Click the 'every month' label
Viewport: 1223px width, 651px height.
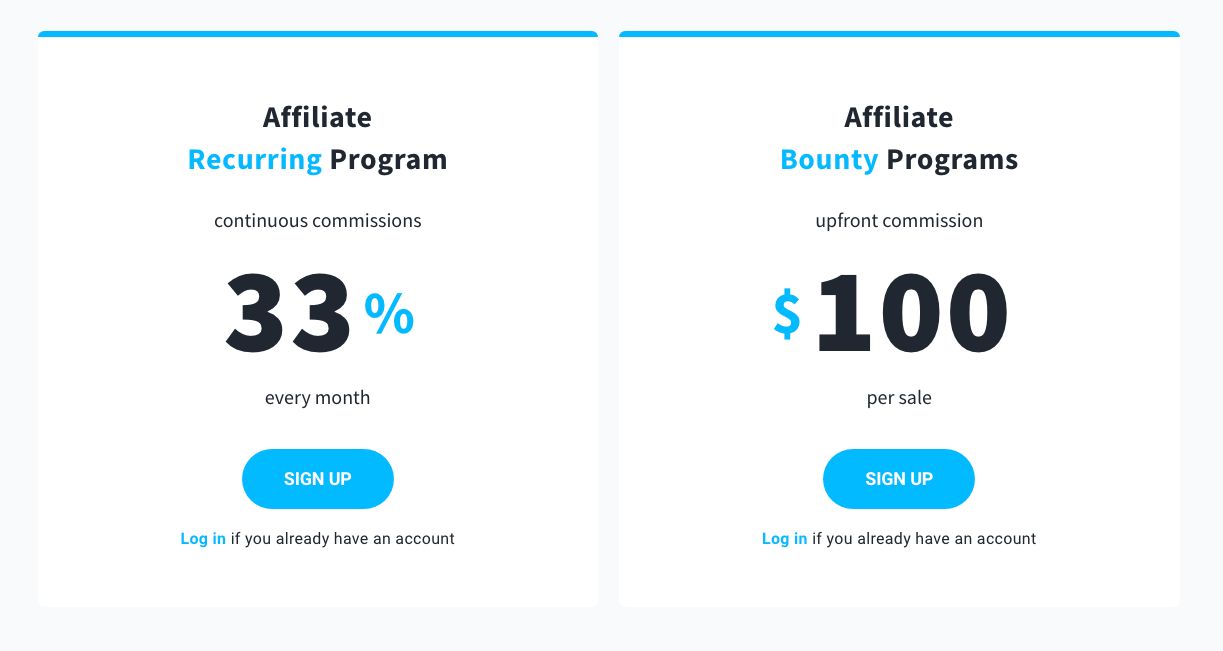click(x=317, y=398)
